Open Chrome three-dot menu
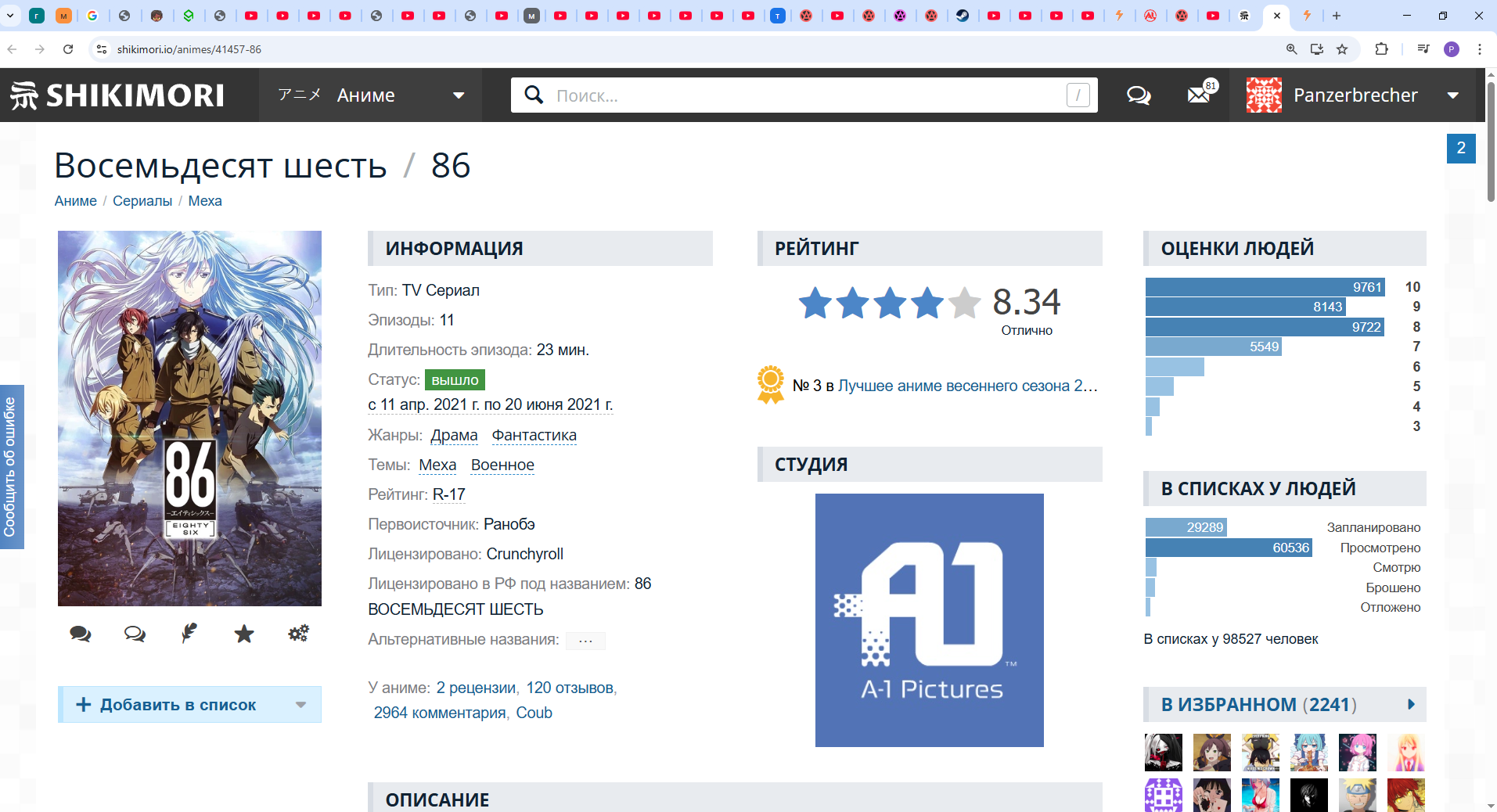Viewport: 1497px width, 812px height. click(1479, 49)
